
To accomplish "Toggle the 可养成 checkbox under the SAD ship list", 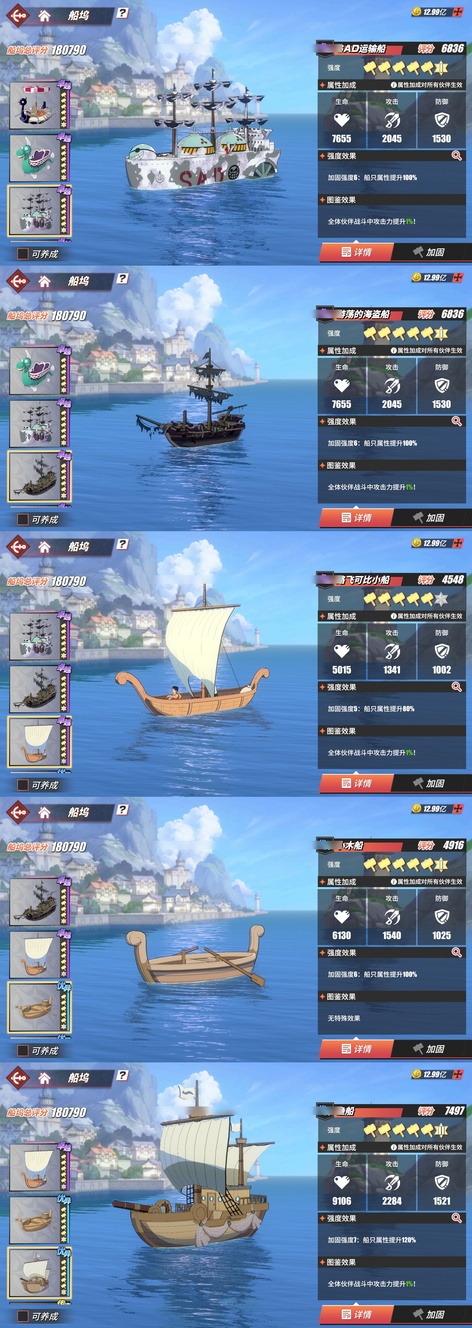I will click(22, 254).
